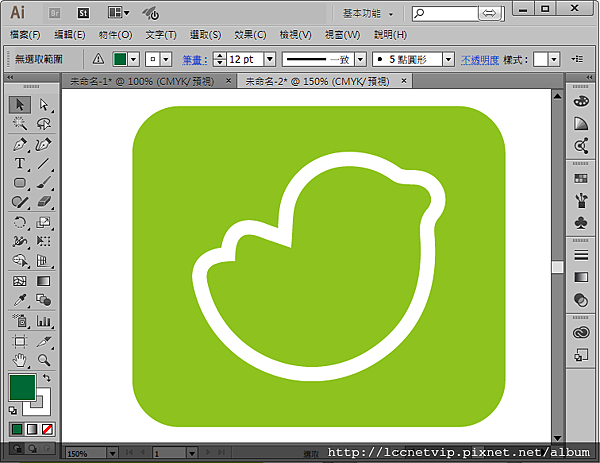Click the white stroke swatch in toolbox

tap(45, 409)
